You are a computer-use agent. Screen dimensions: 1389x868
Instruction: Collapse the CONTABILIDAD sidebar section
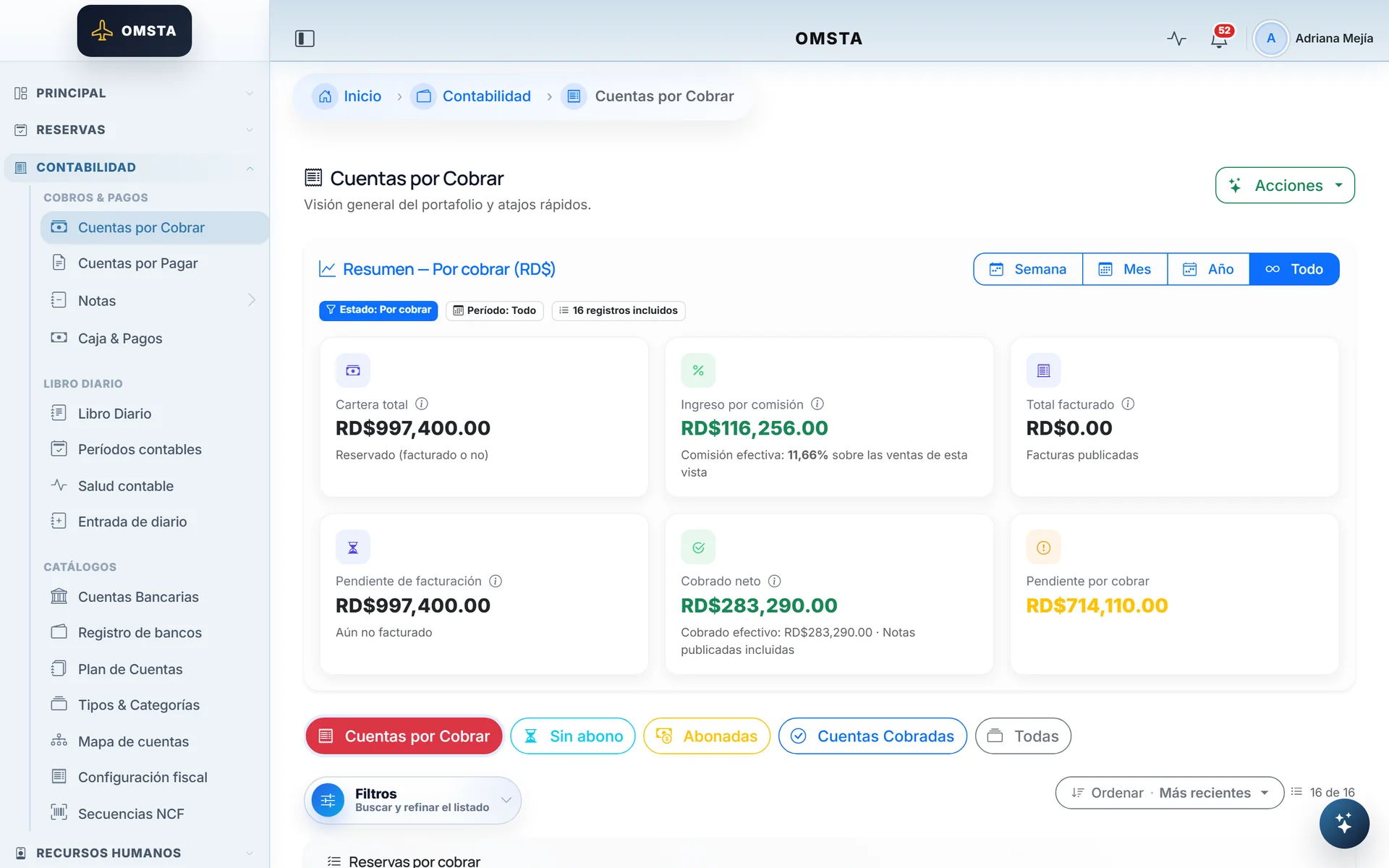[135, 167]
